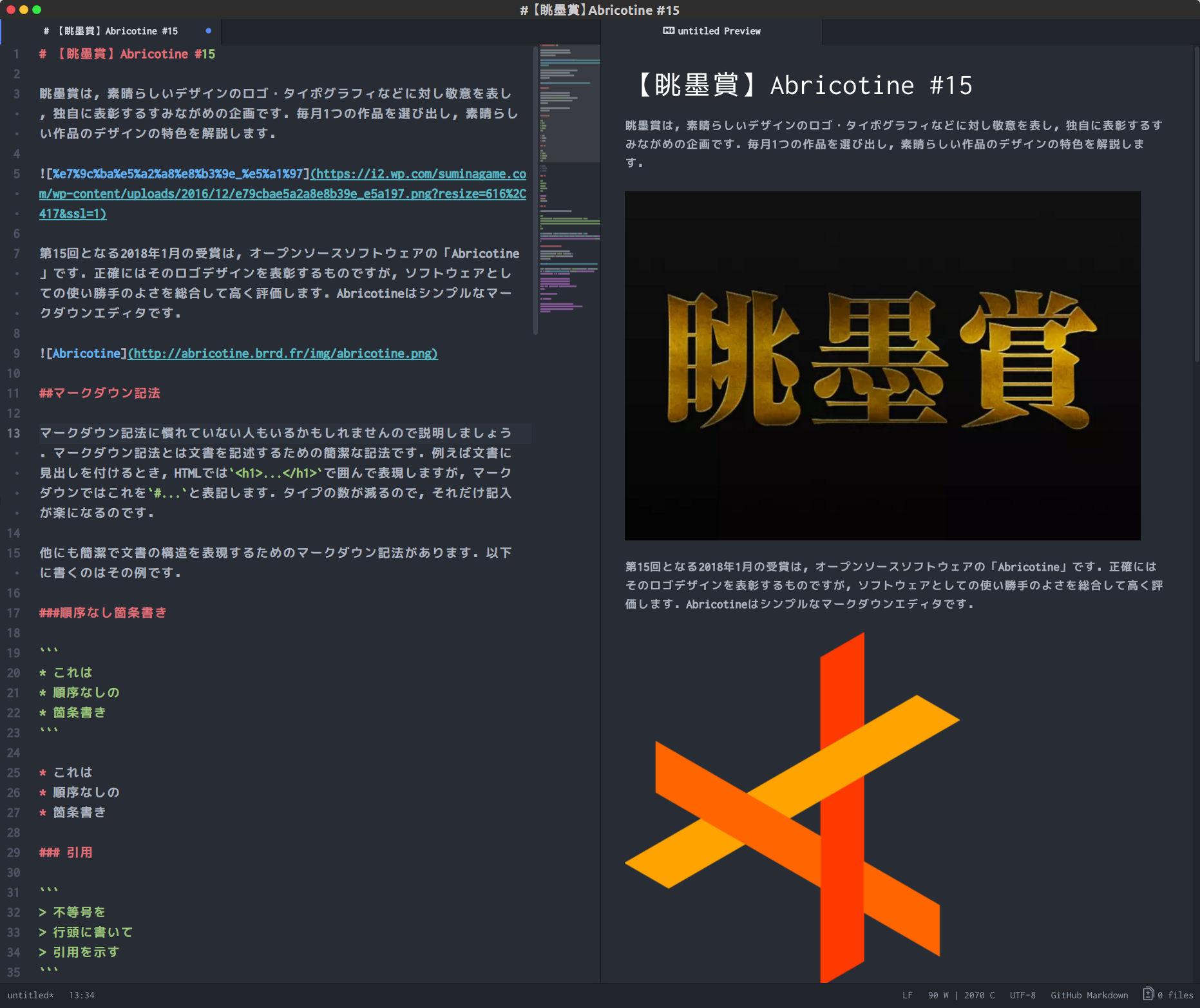Open the abricotine.brrd.fr image URL link

[x=283, y=354]
